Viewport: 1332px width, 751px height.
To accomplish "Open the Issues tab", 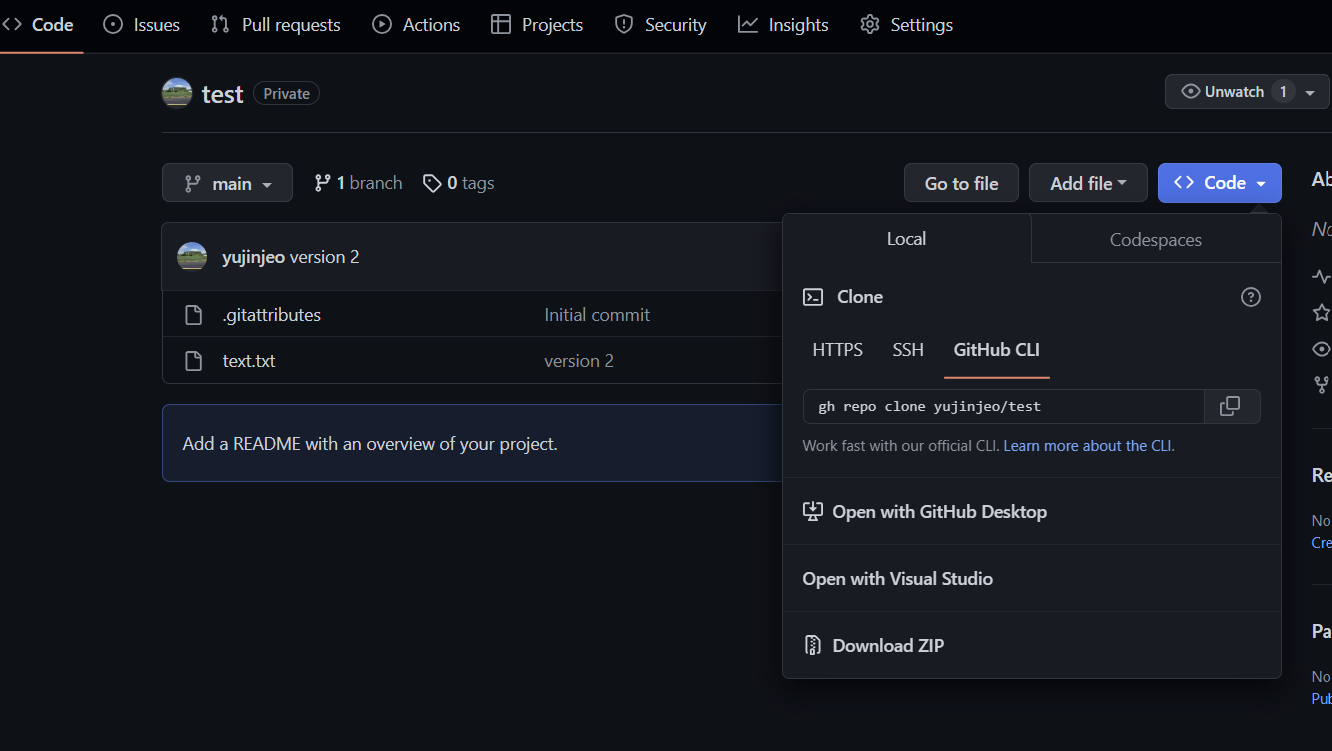I will click(142, 25).
